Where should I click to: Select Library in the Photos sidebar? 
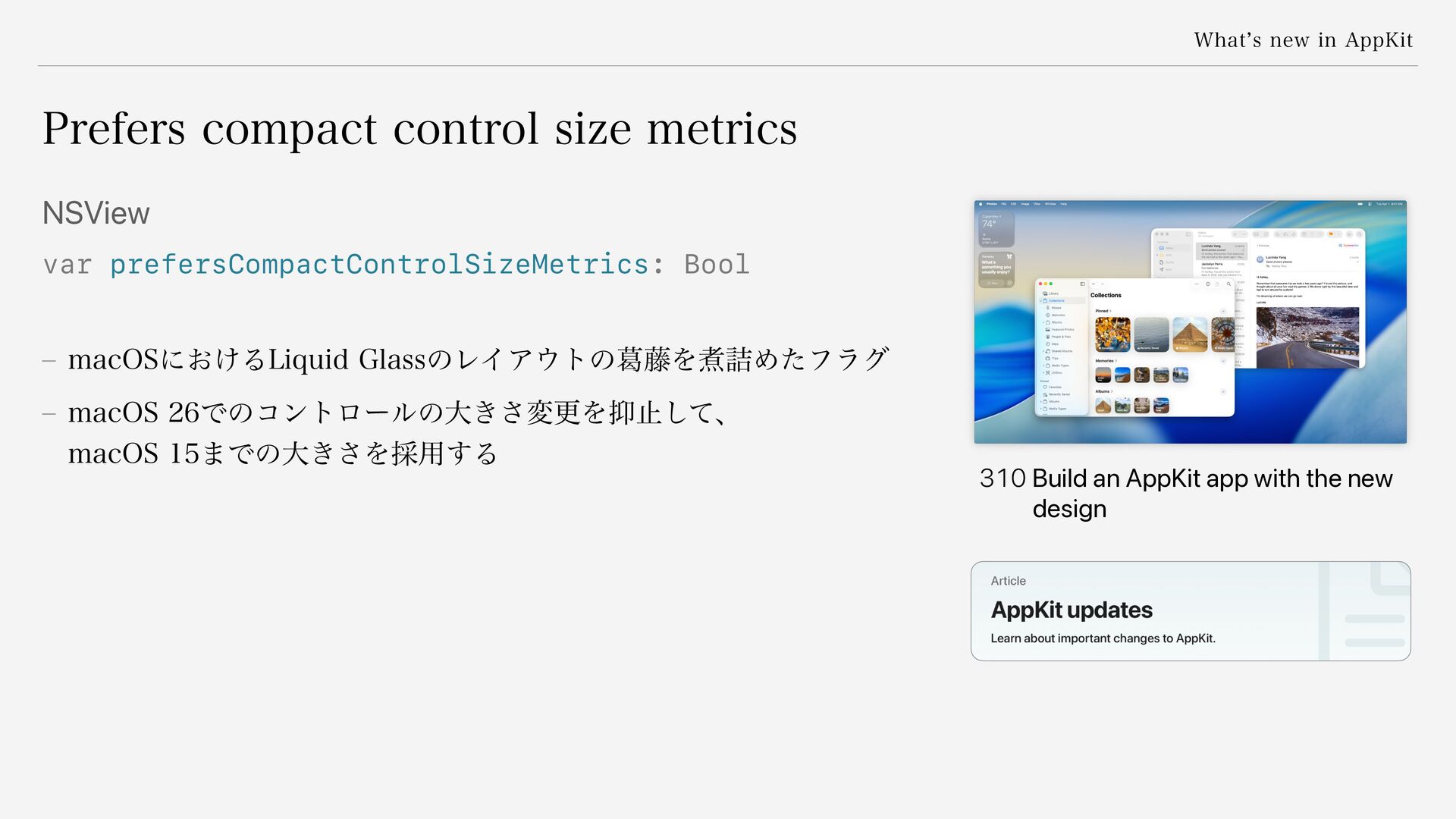1053,293
